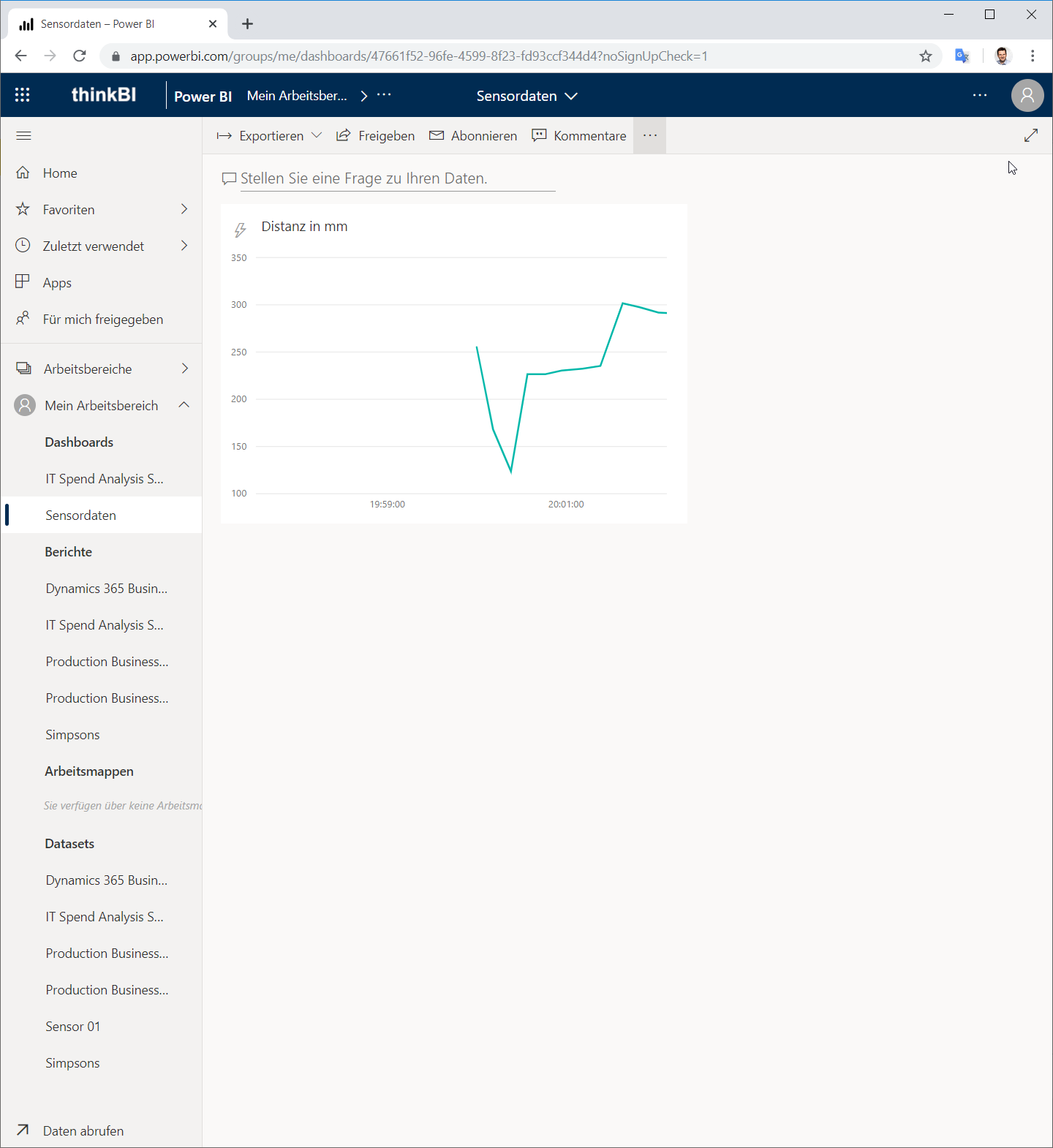Reload the page in the browser
Viewport: 1053px width, 1148px height.
[80, 56]
